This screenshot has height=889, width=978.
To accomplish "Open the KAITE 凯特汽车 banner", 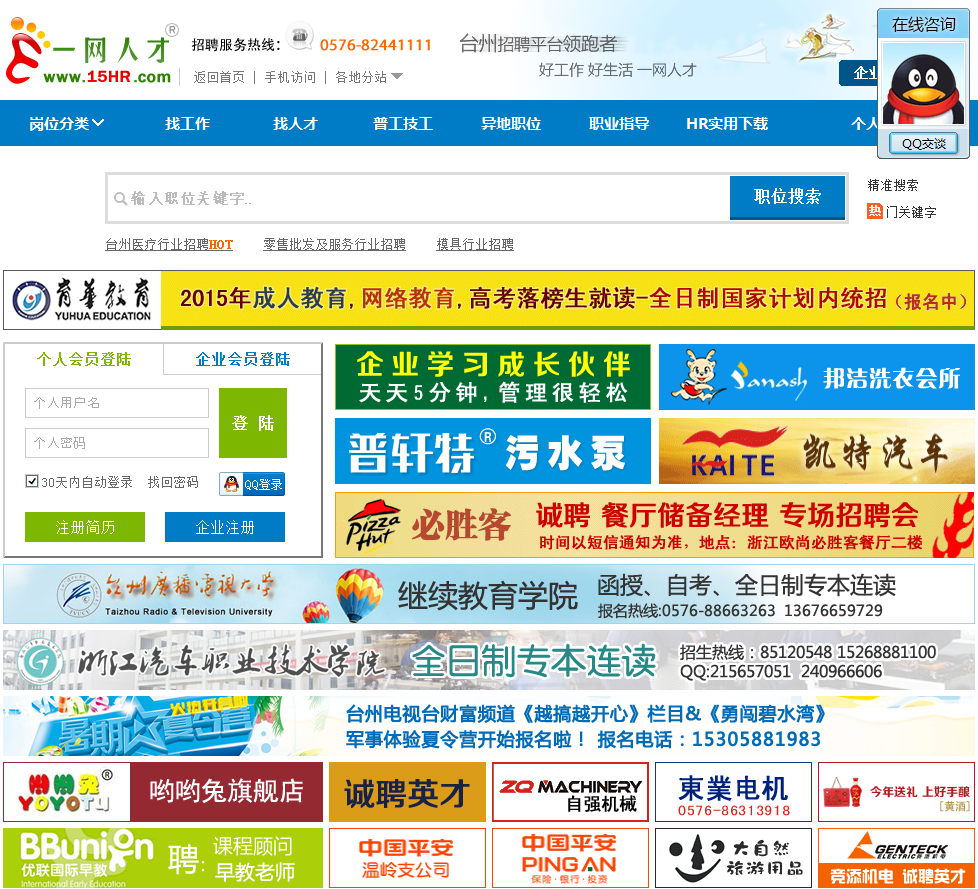I will coord(816,451).
